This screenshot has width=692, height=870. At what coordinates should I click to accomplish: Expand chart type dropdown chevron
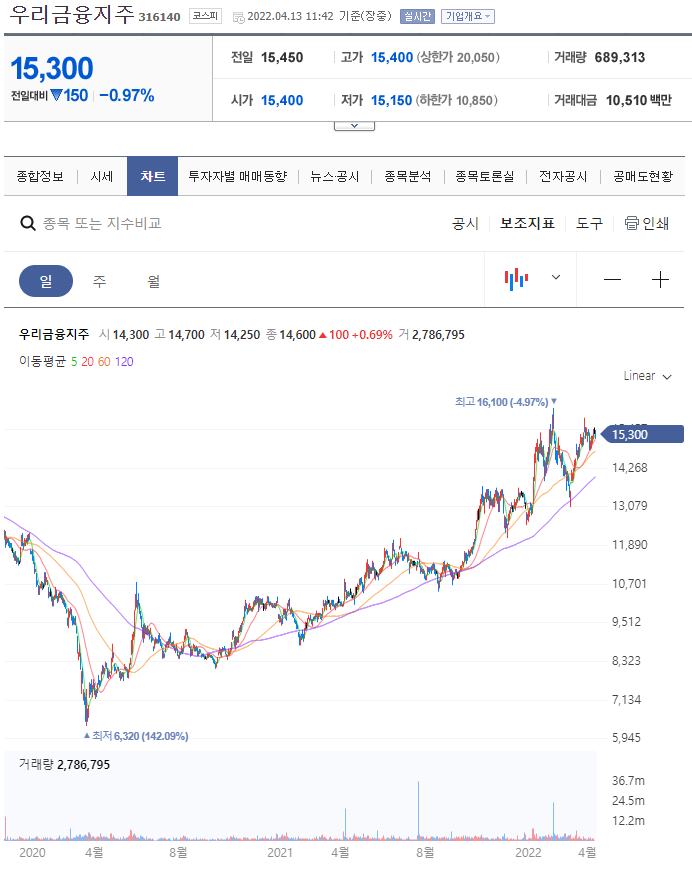pos(555,277)
